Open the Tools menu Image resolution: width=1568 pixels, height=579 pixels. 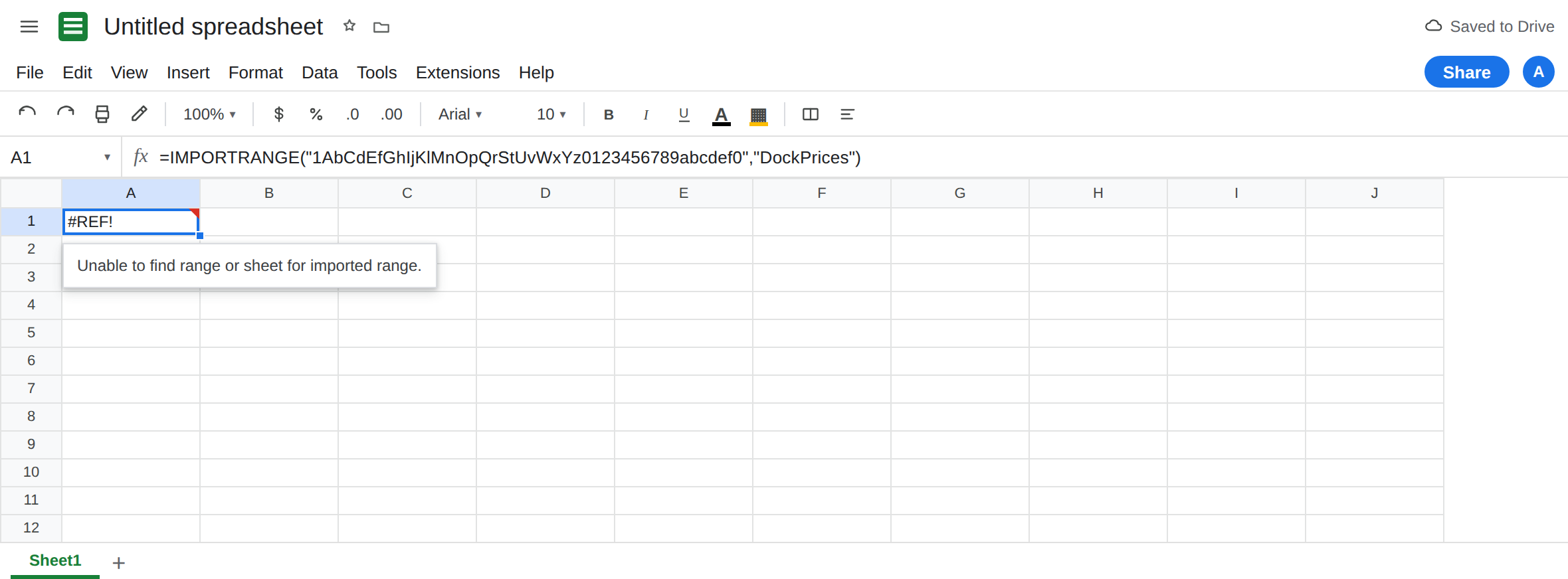(377, 72)
